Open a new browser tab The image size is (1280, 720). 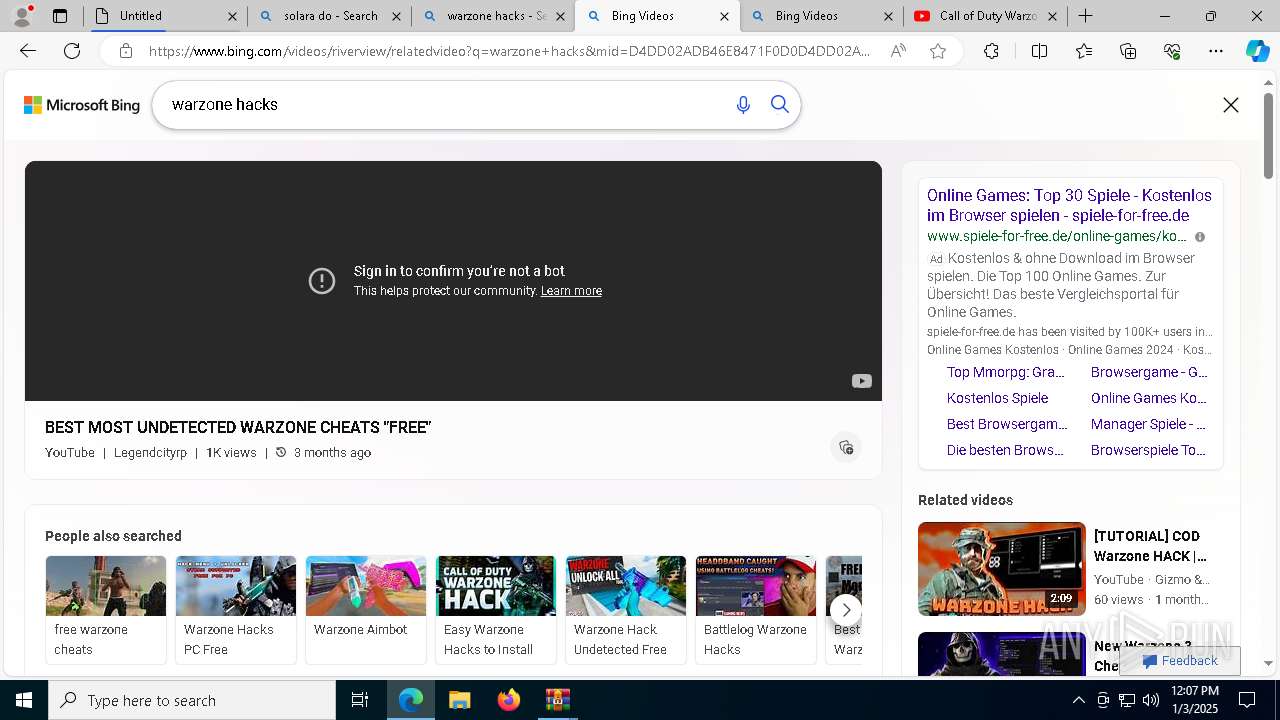point(1085,16)
